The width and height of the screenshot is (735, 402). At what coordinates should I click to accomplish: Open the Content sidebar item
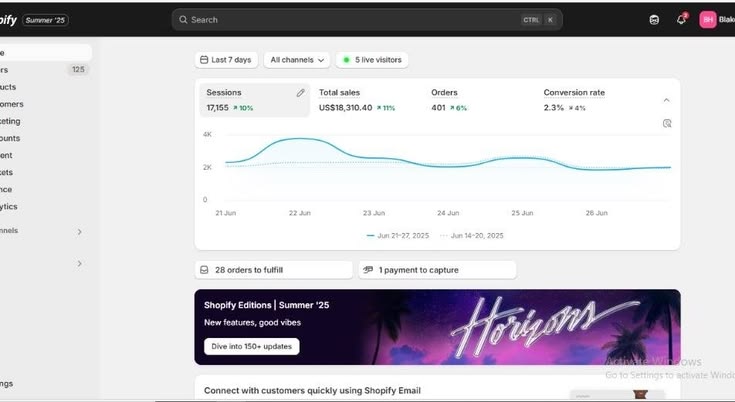[x=45, y=155]
